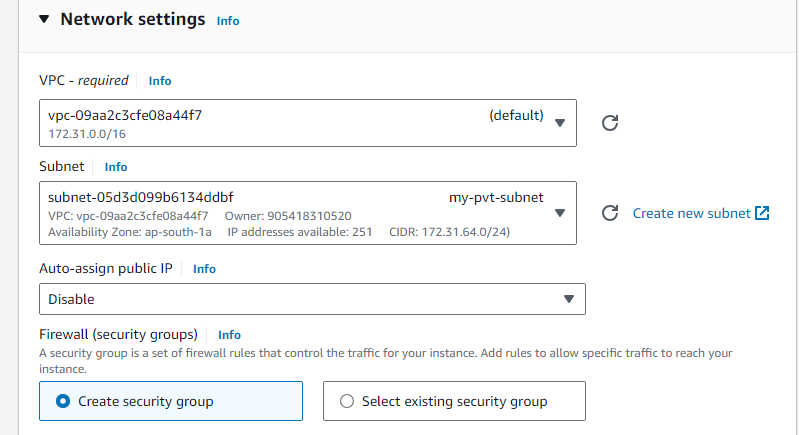Refresh the VPC list
799x435 pixels.
[611, 123]
